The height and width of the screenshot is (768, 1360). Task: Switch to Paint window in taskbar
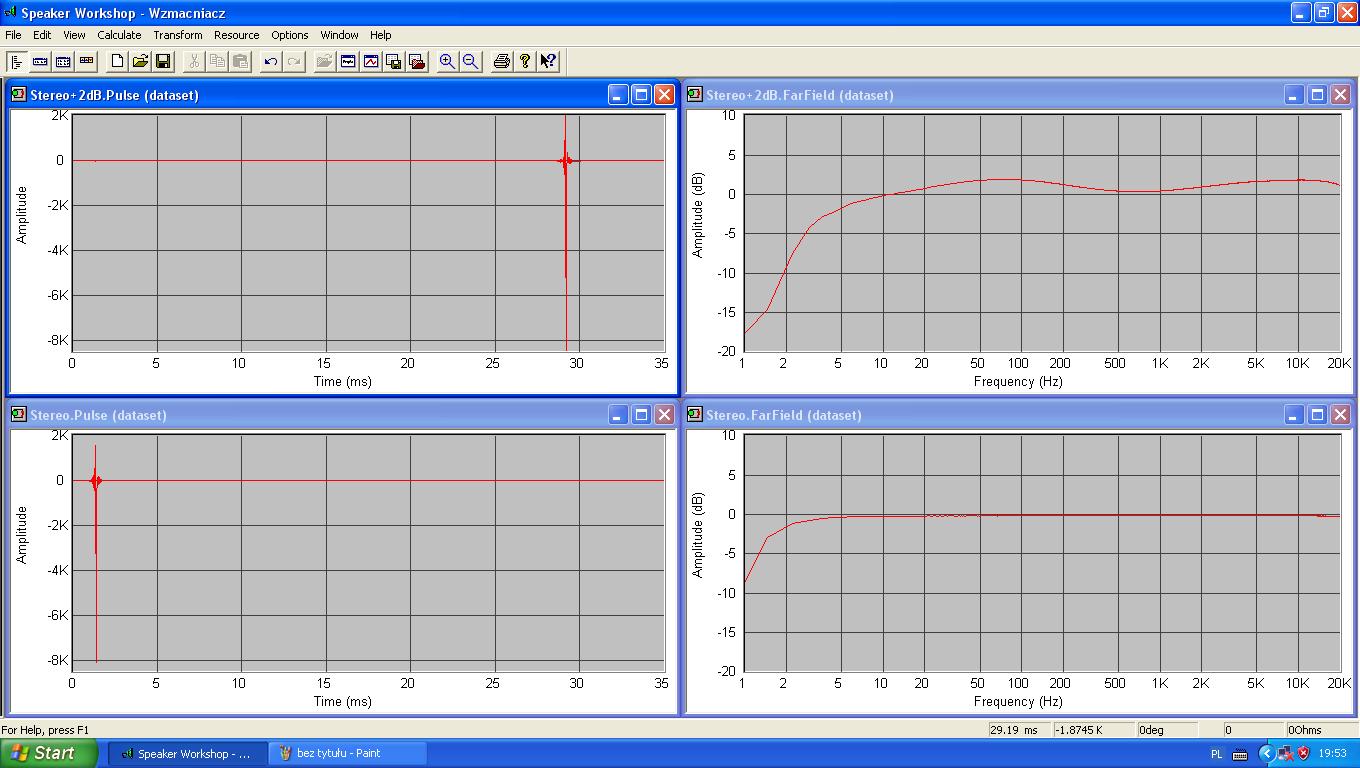[x=347, y=753]
